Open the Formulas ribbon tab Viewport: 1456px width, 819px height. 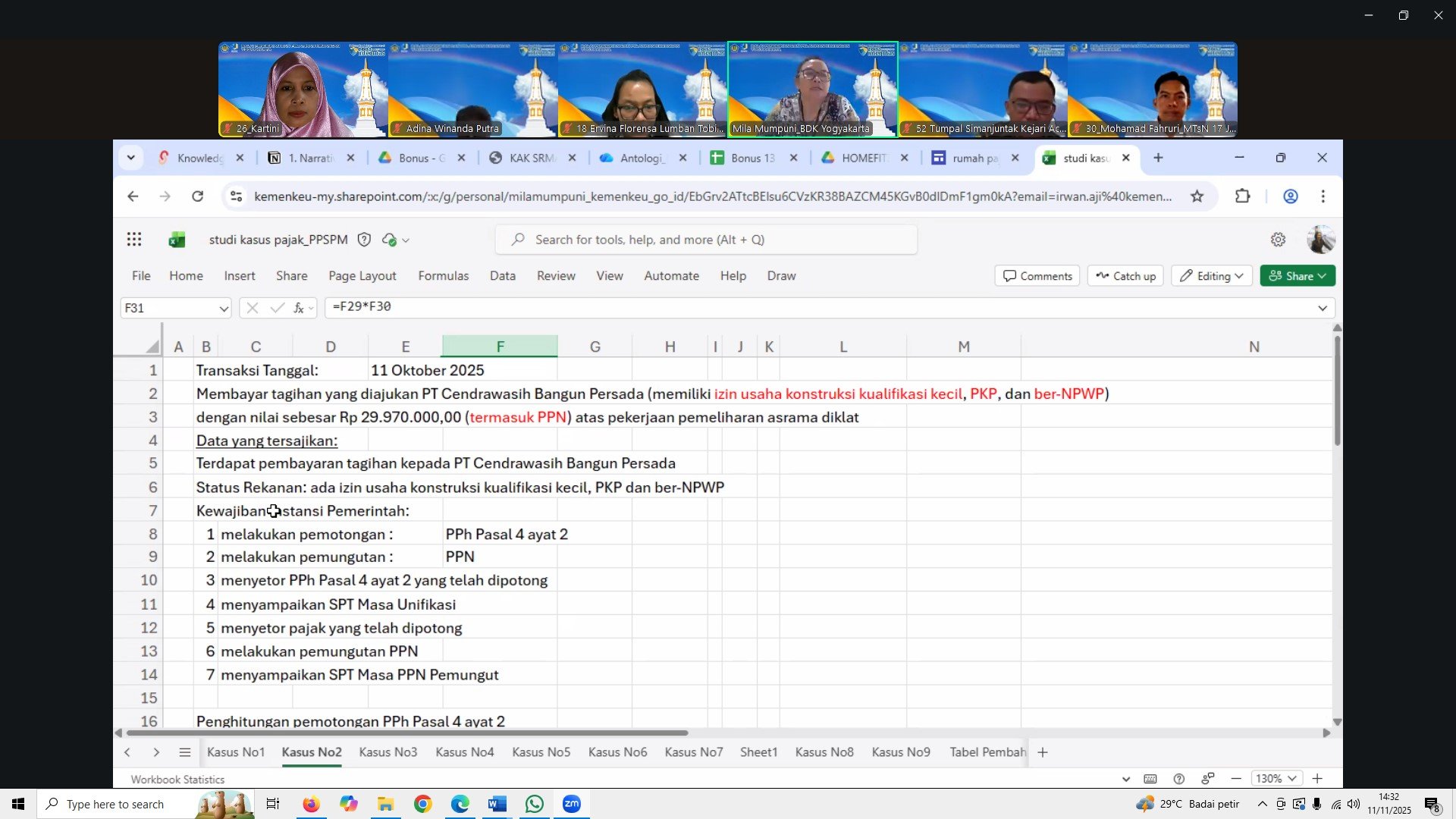[x=443, y=276]
